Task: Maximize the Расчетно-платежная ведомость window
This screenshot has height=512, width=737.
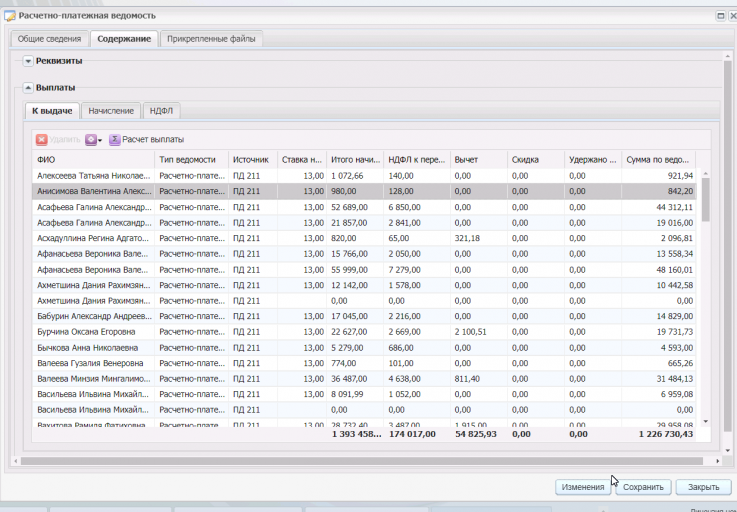Action: pyautogui.click(x=719, y=16)
